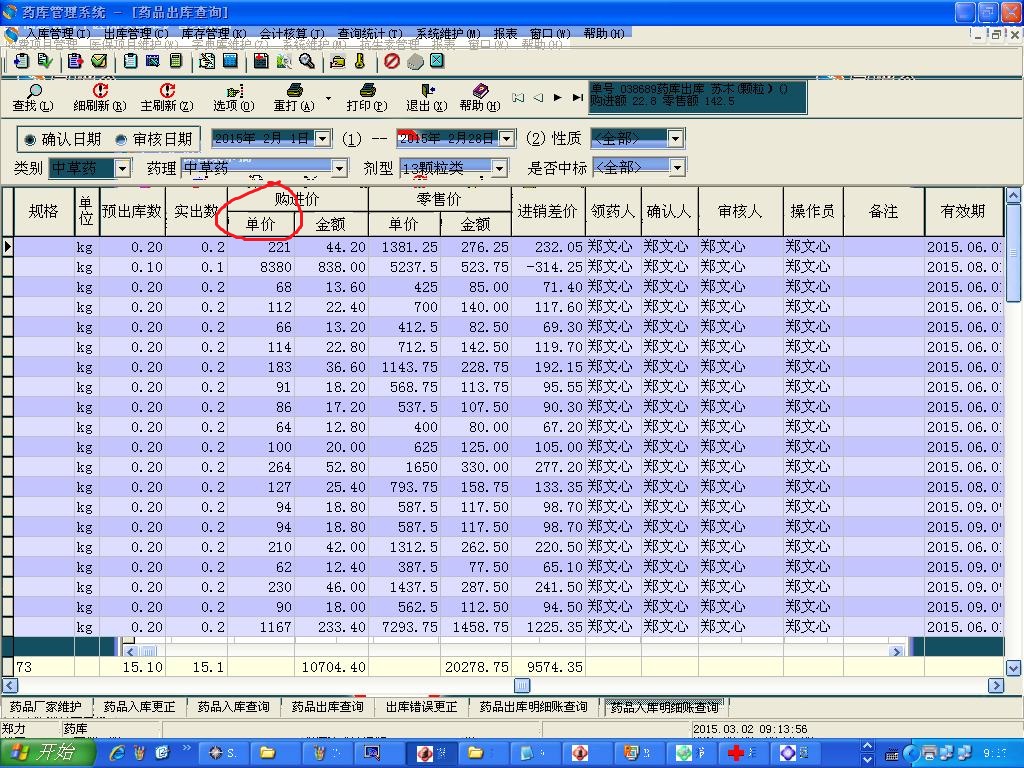Screen dimensions: 1024x768
Task: Go to next record navigation arrow
Action: pyautogui.click(x=557, y=97)
